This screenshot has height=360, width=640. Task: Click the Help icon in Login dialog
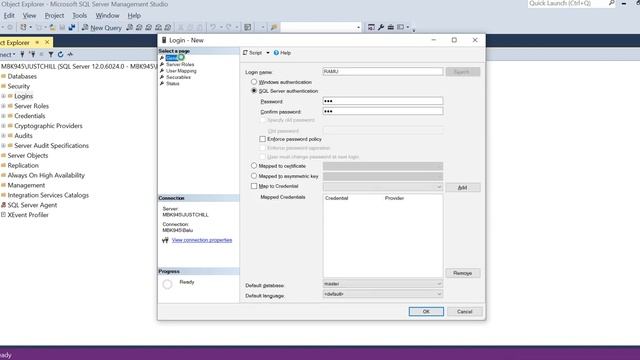tap(276, 53)
